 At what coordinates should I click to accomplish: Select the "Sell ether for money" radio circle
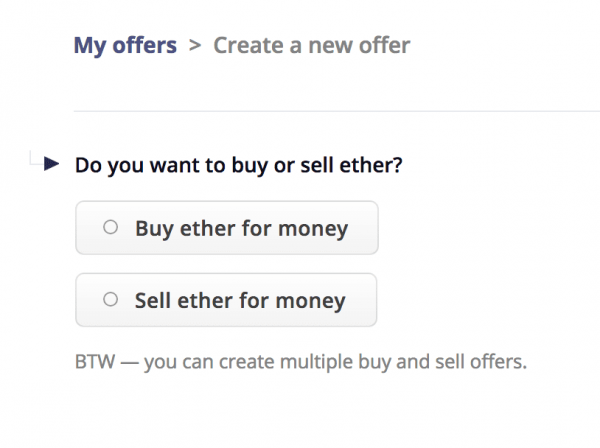(111, 299)
